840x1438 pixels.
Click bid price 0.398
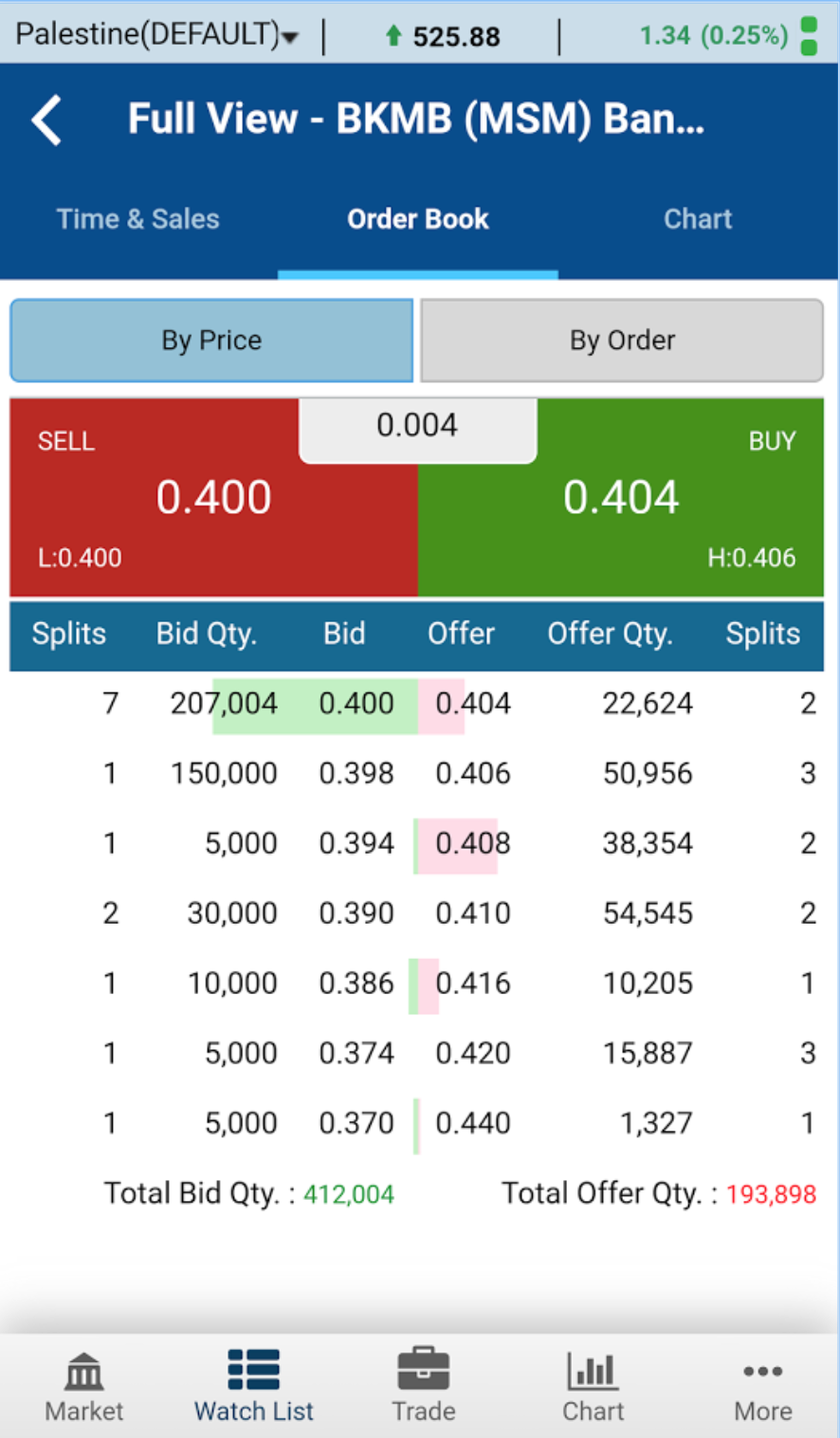(x=356, y=774)
